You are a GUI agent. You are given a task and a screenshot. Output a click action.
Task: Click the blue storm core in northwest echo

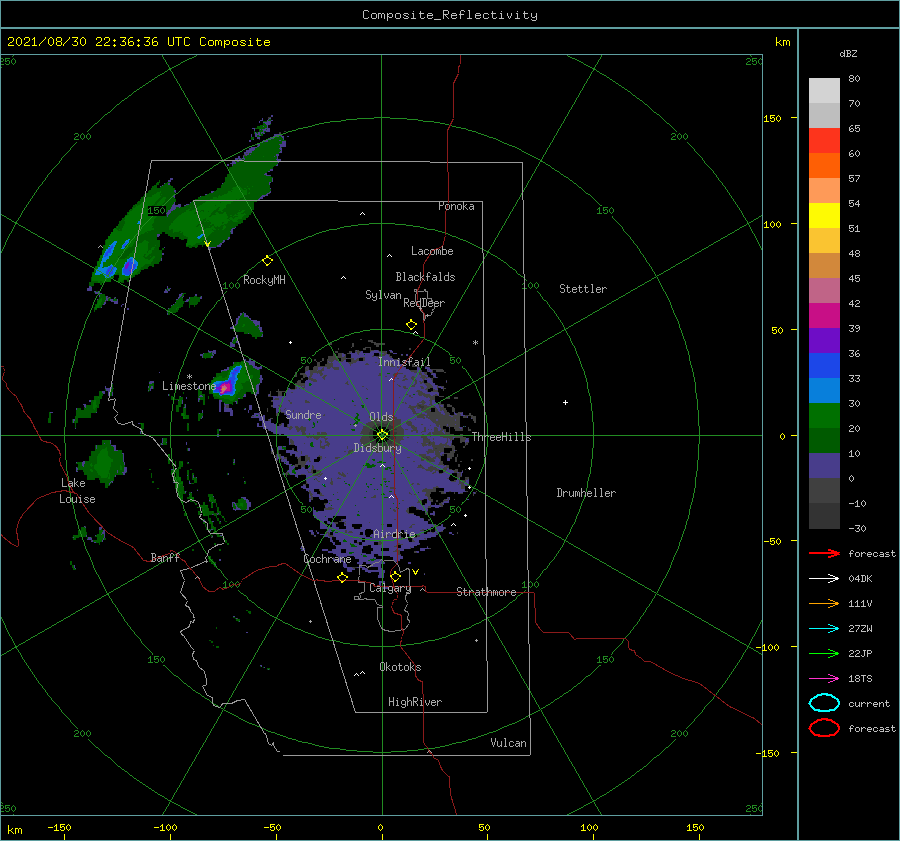(130, 266)
